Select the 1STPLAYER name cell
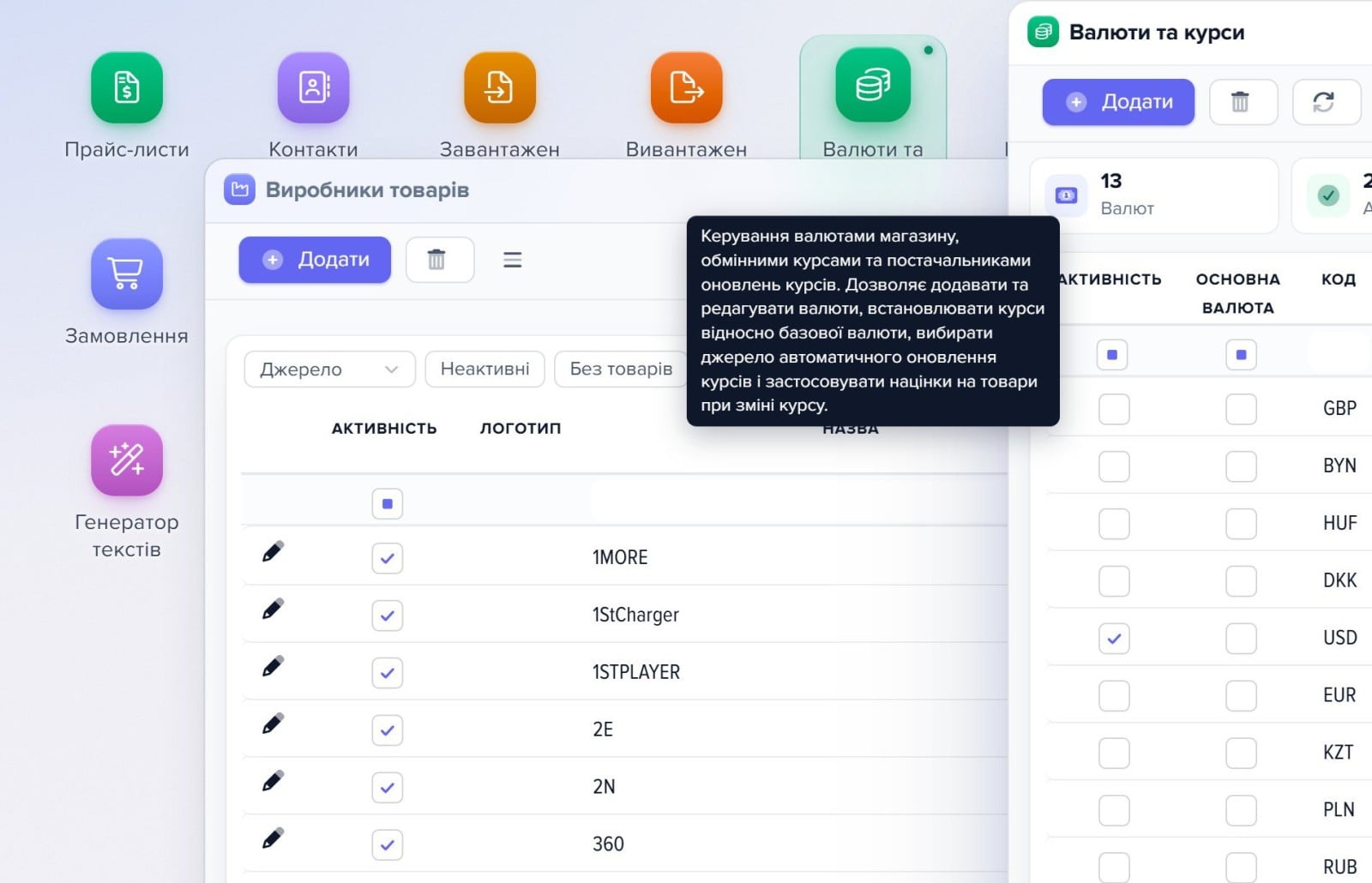The height and width of the screenshot is (883, 1372). 636,672
